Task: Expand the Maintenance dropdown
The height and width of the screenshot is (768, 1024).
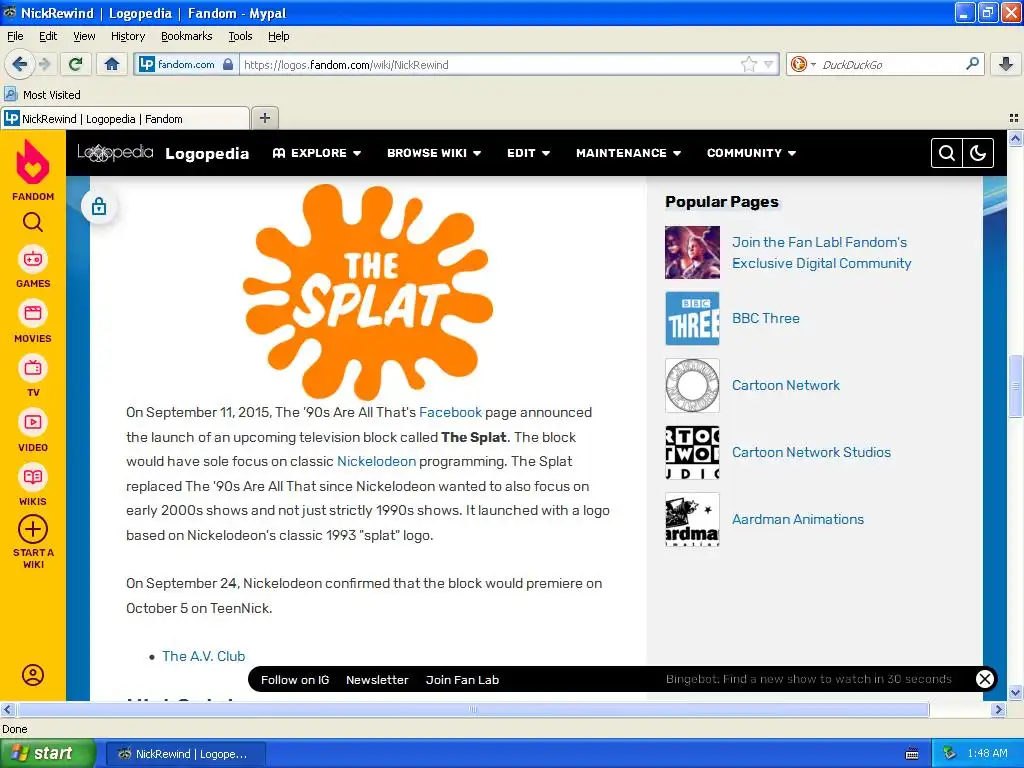Action: tap(628, 153)
